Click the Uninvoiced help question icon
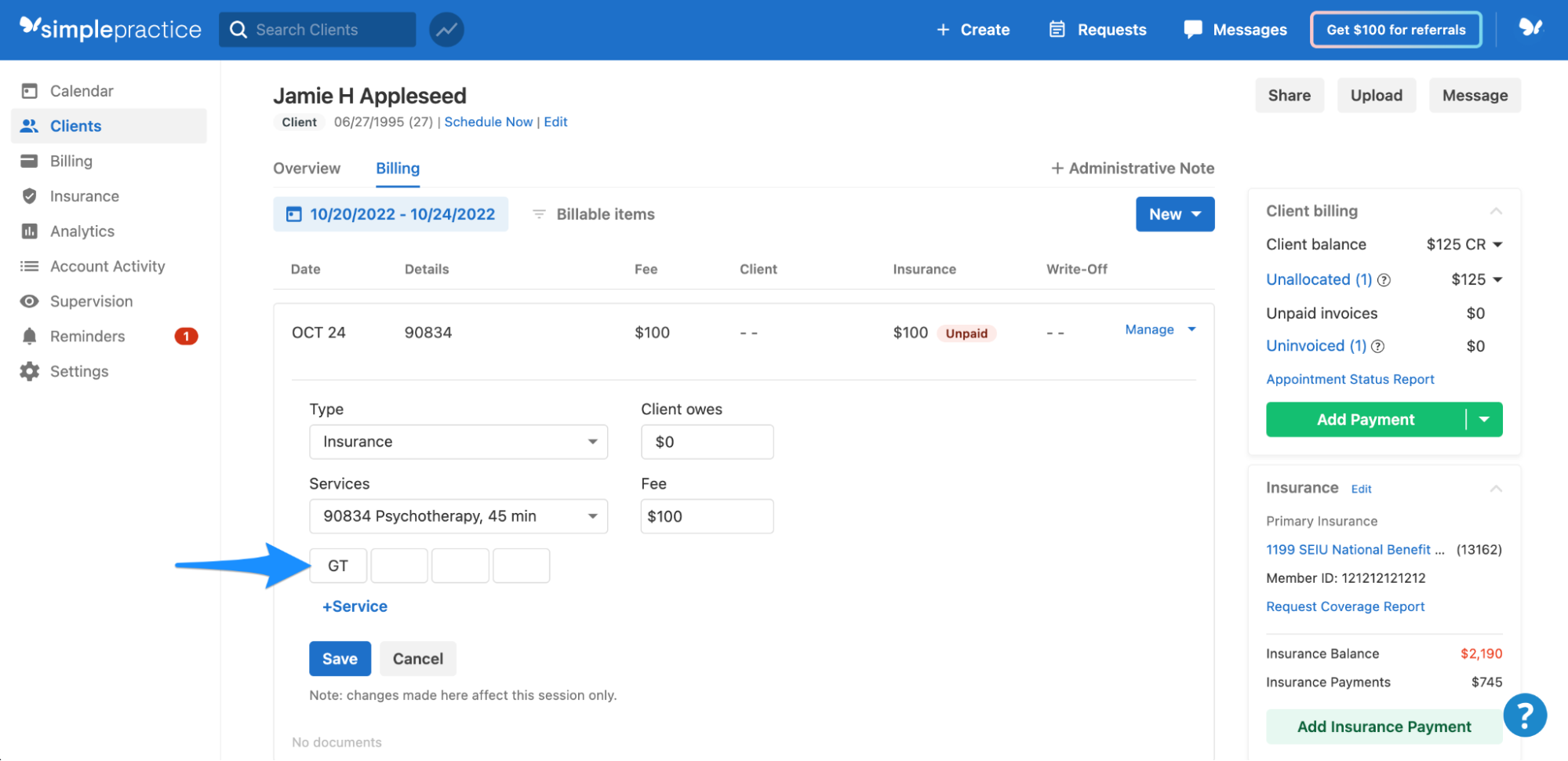1568x761 pixels. coord(1378,346)
